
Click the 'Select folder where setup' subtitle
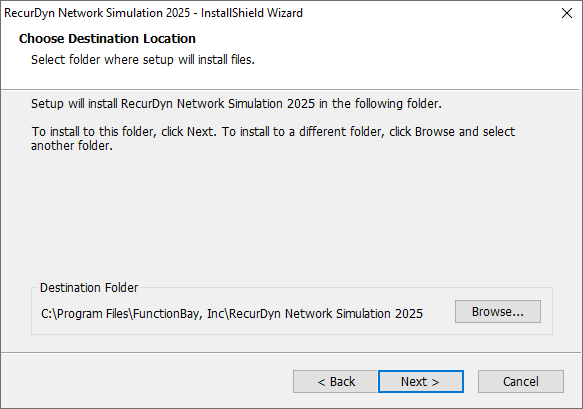143,59
